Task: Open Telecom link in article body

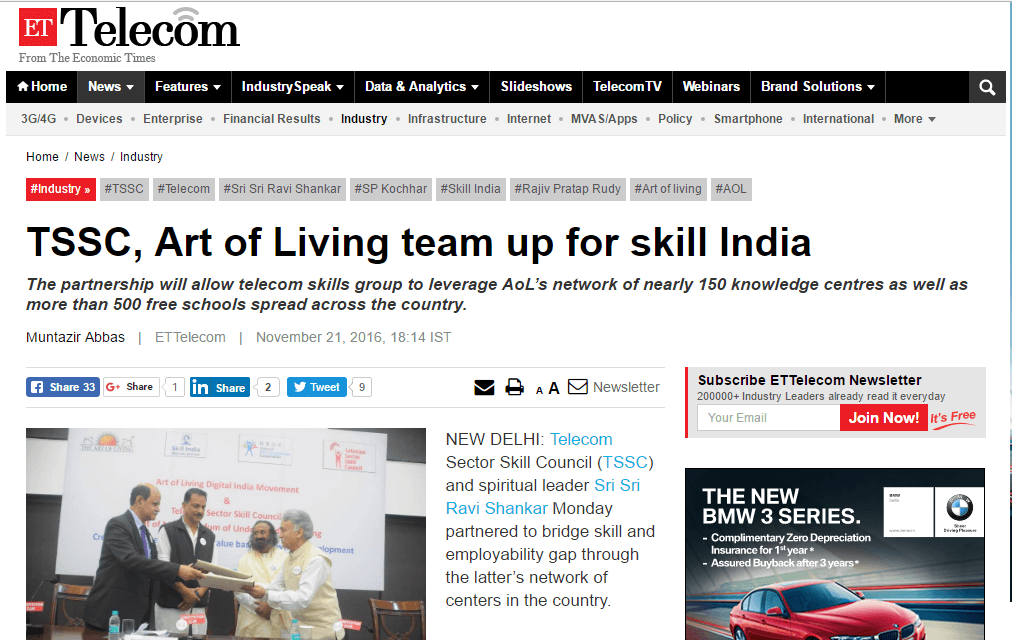Action: point(581,439)
